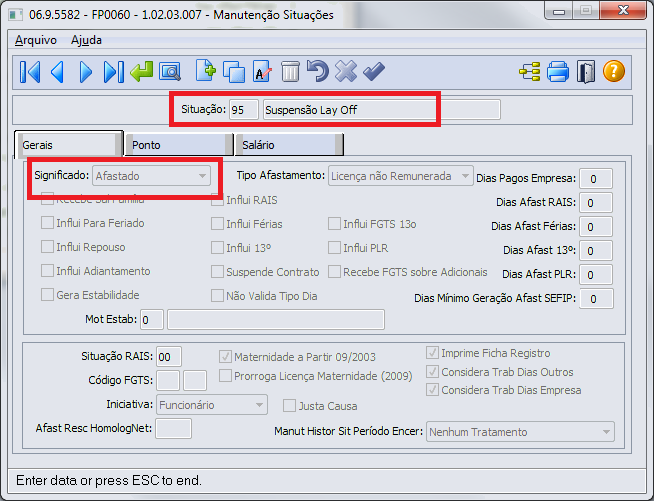The width and height of the screenshot is (654, 501).
Task: Open the Iniciativa dropdown
Action: coord(212,405)
